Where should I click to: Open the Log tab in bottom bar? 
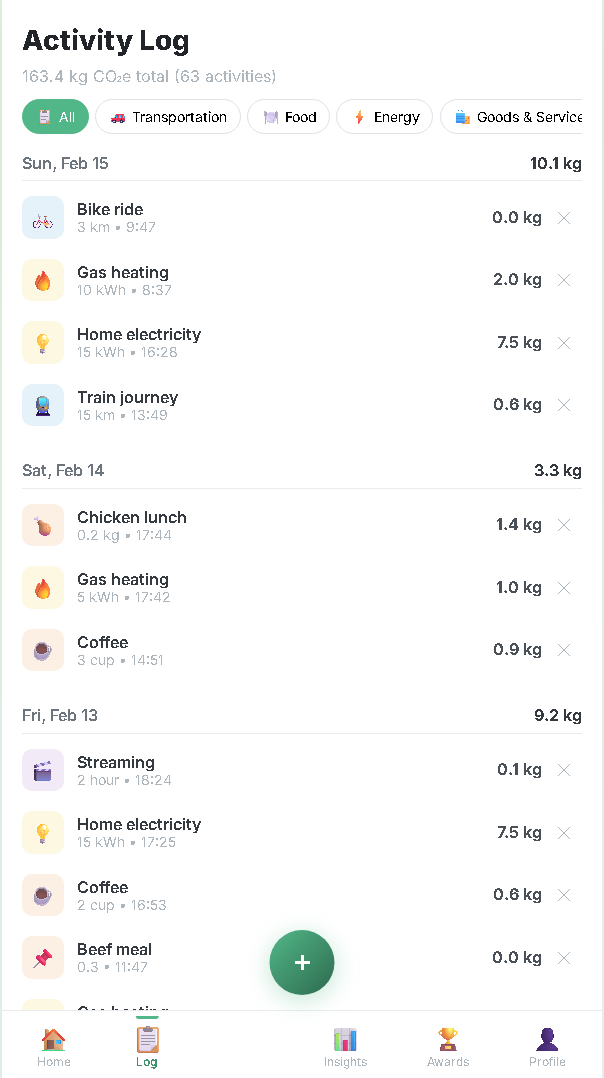click(147, 1045)
